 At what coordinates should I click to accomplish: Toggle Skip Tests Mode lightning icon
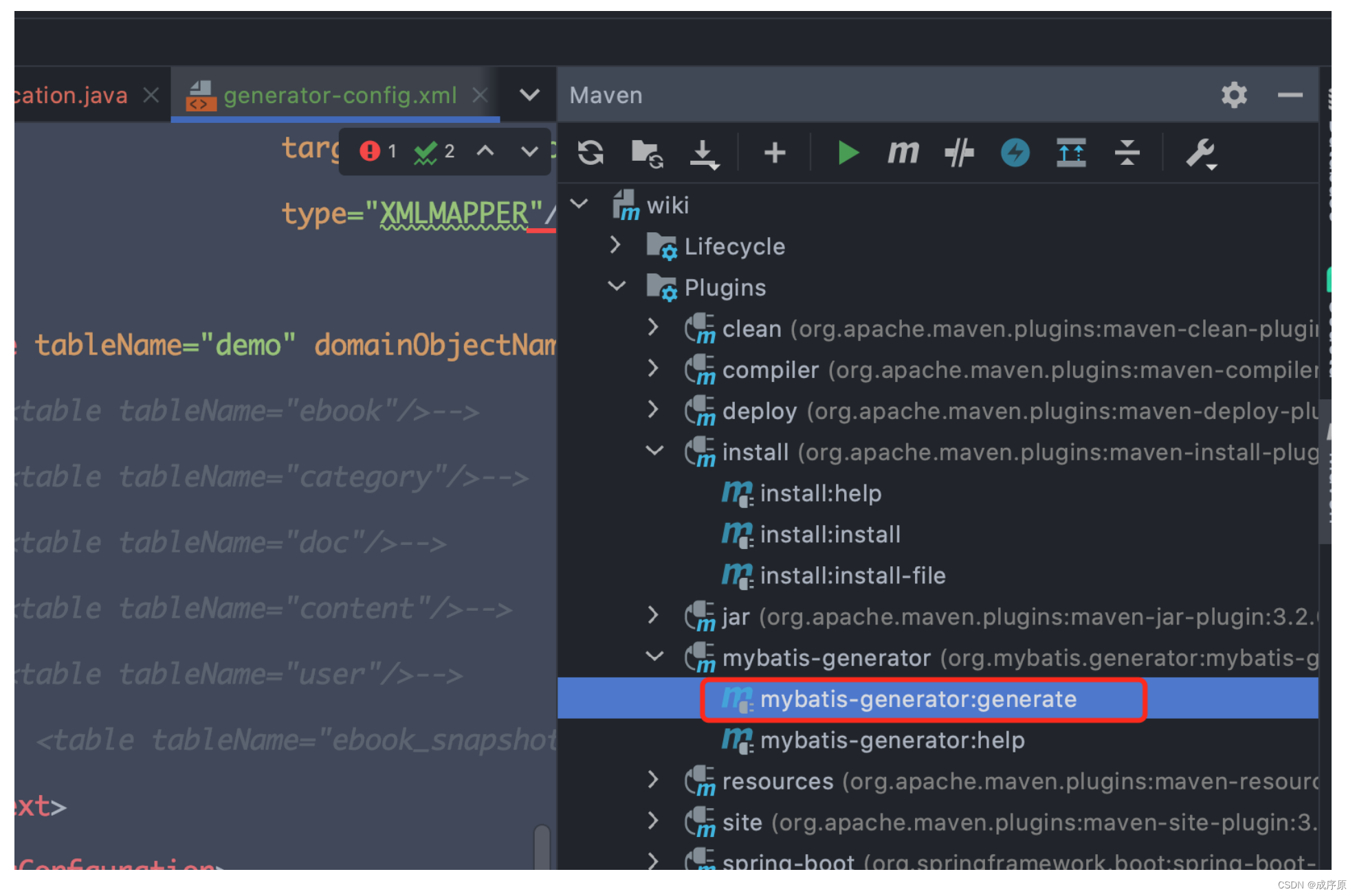pyautogui.click(x=1015, y=153)
